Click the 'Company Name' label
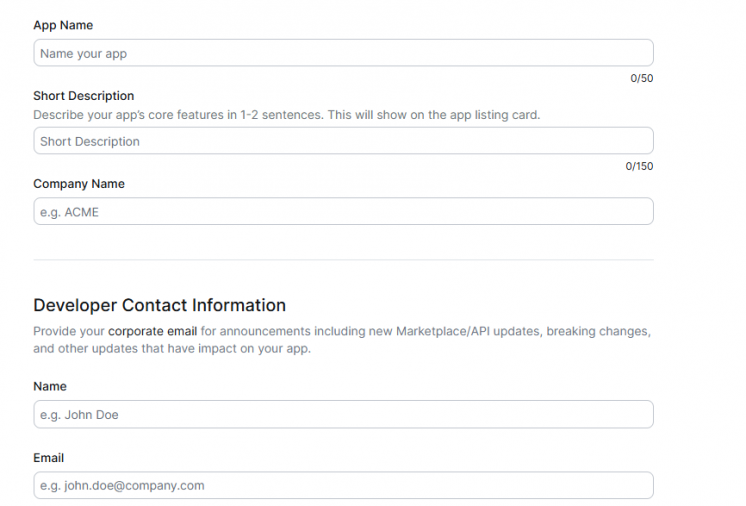Image resolution: width=746 pixels, height=506 pixels. 79,184
